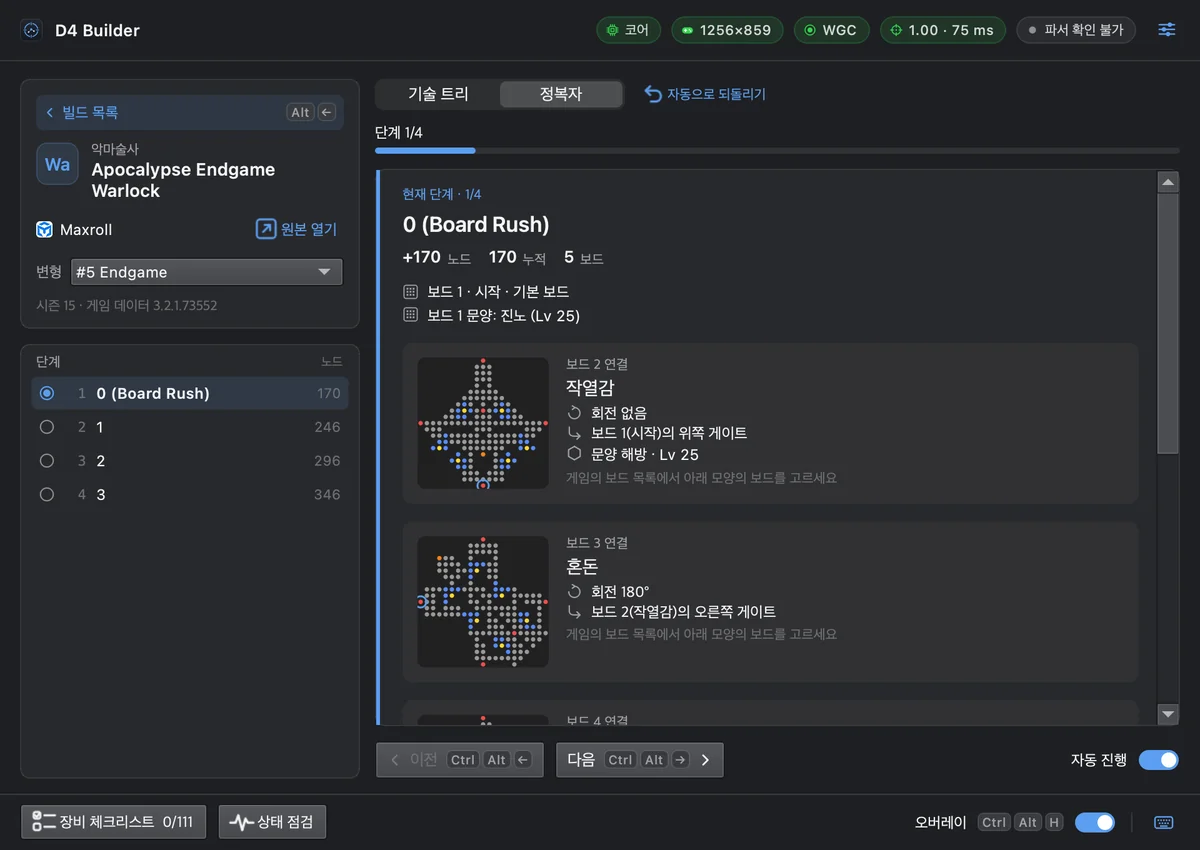
Task: Switch to the 기술 트리 tab
Action: pos(438,94)
